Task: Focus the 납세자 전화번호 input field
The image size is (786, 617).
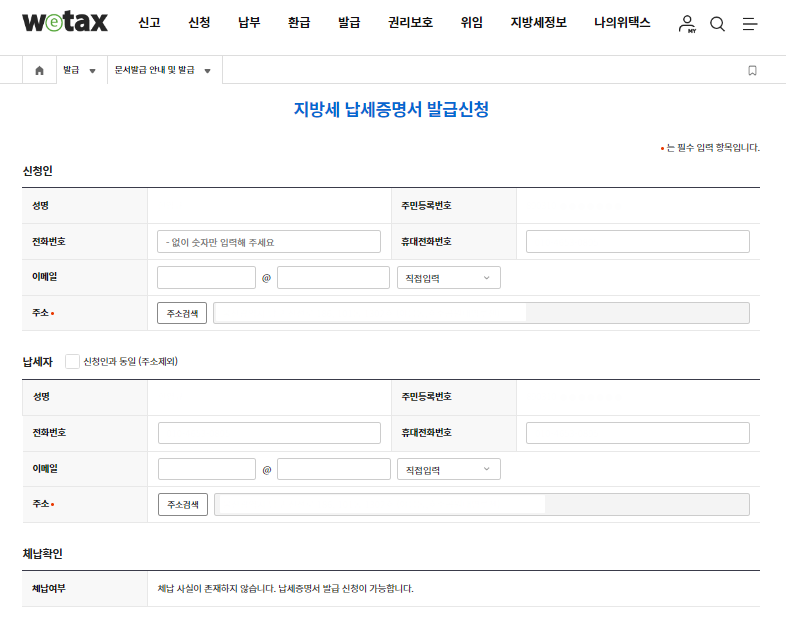Action: click(269, 433)
